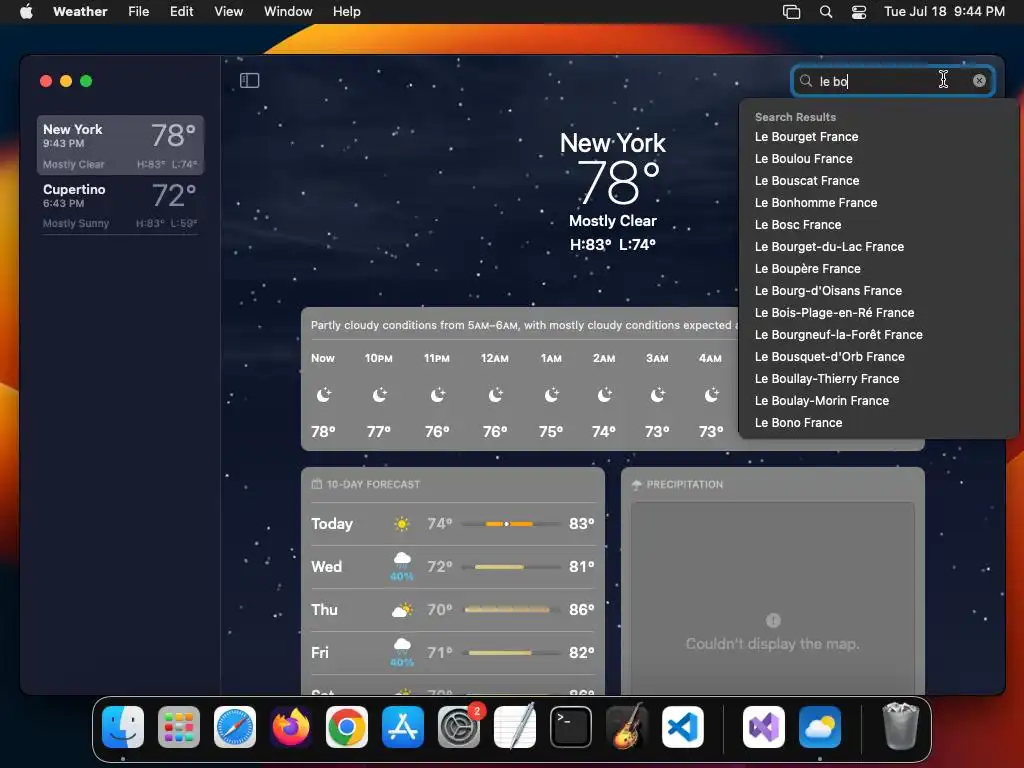Viewport: 1024px width, 768px height.
Task: Click the Stage Manager icon in menu bar
Action: click(x=792, y=12)
